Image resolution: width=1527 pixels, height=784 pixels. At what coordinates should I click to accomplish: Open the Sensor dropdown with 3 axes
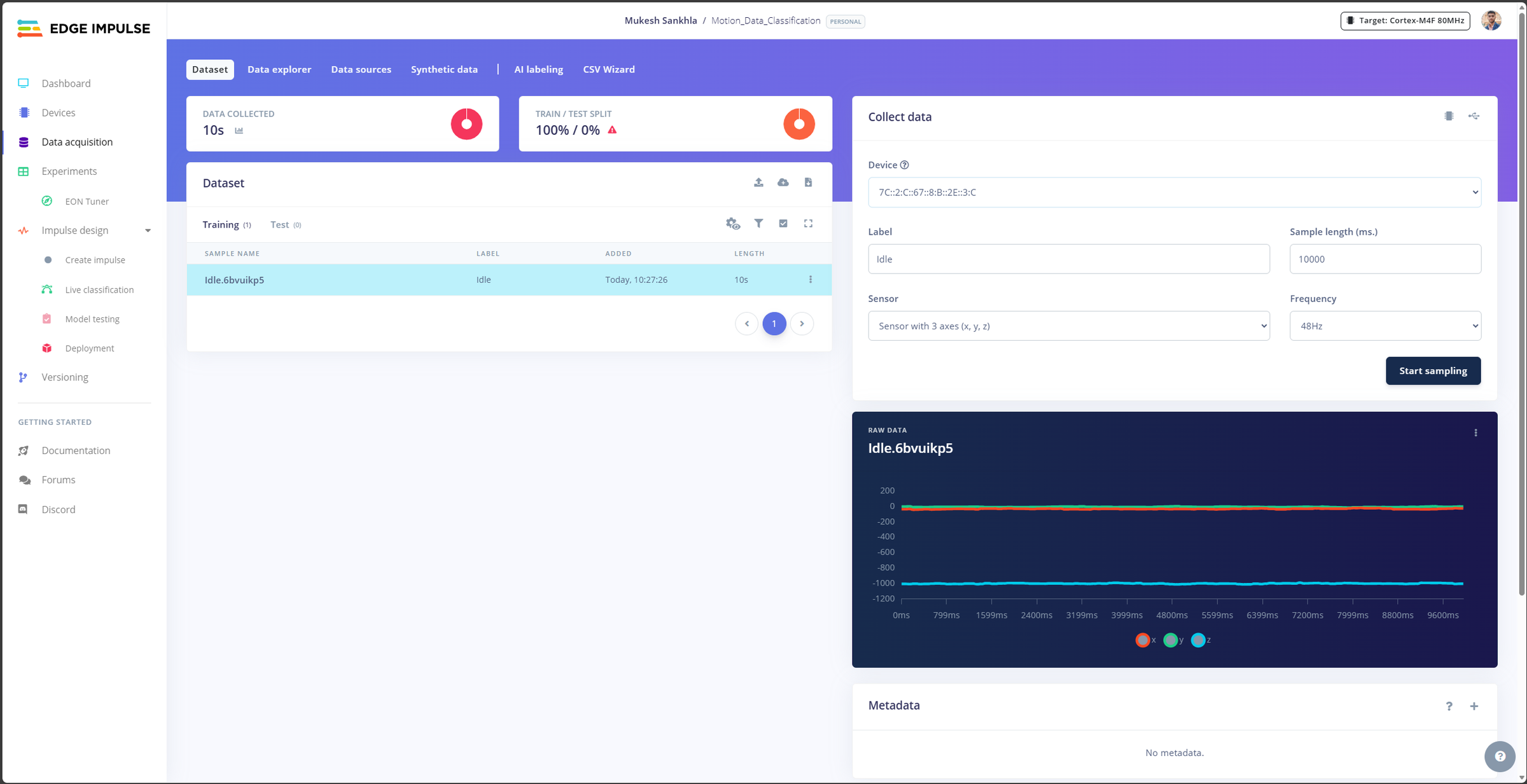click(x=1068, y=326)
